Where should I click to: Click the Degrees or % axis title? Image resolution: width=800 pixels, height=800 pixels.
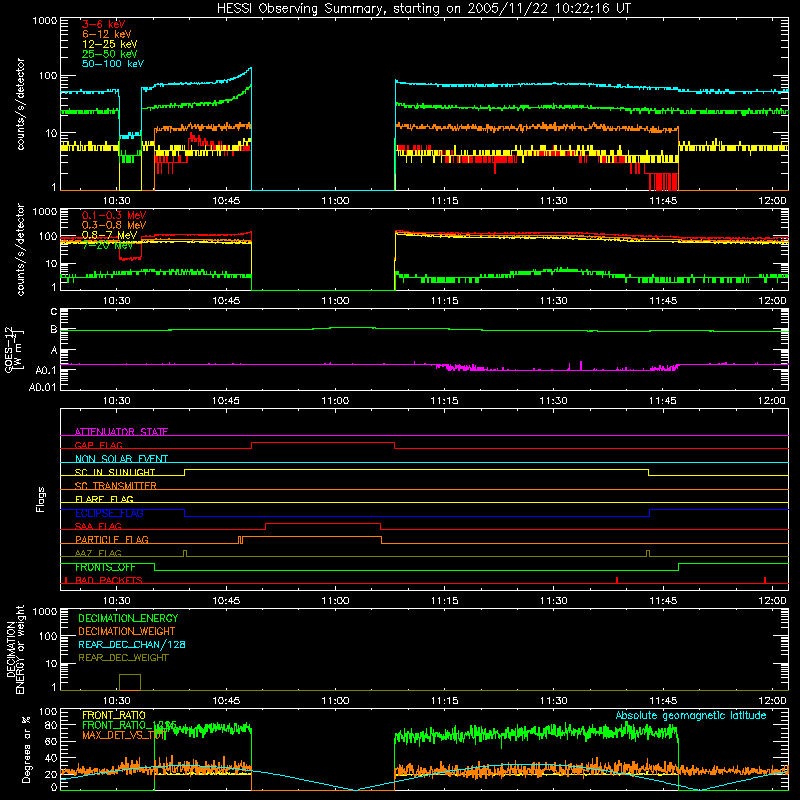tap(26, 749)
